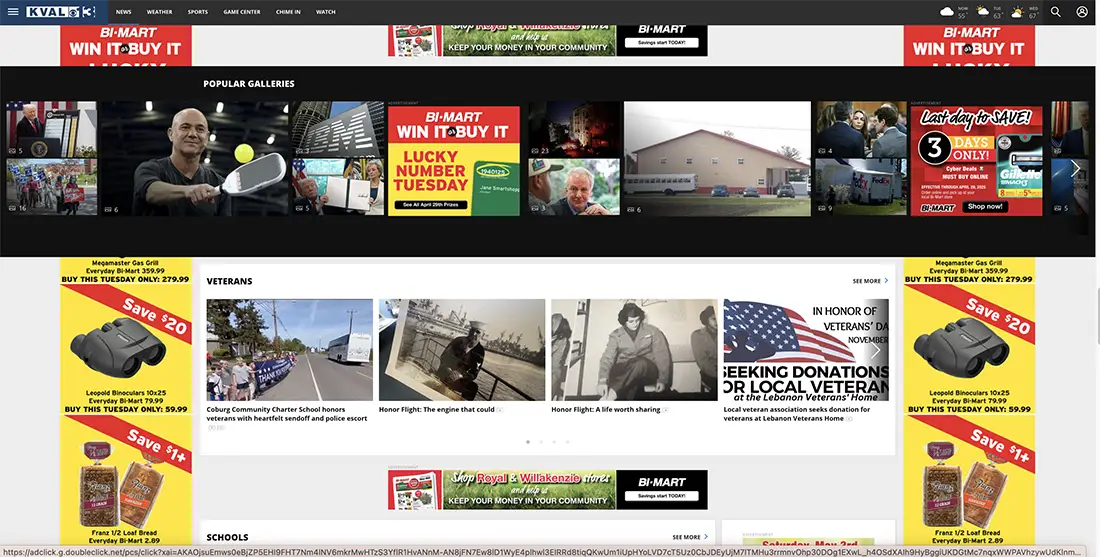The width and height of the screenshot is (1100, 557).
Task: Select second Veterans carousel page dot
Action: 541,442
